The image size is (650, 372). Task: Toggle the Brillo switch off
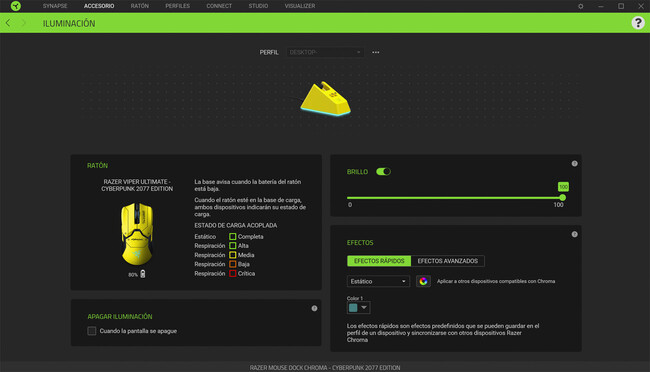tap(383, 171)
